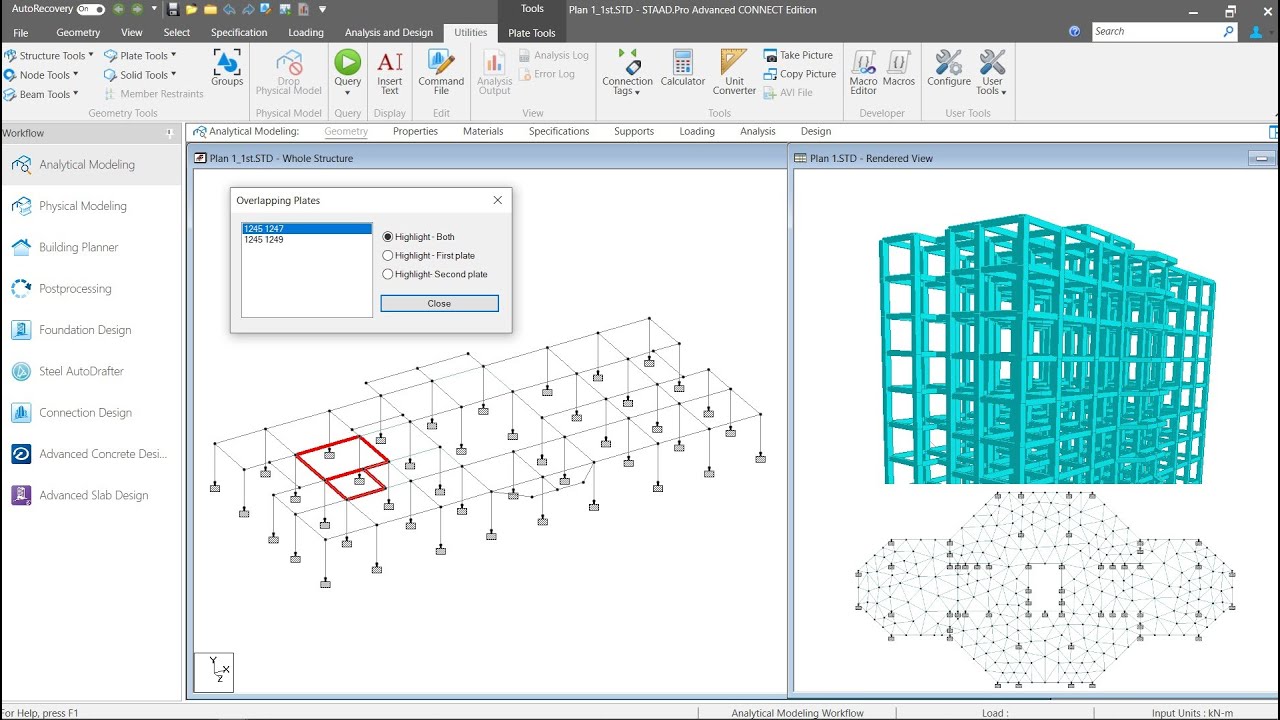Open Configure settings
Viewport: 1280px width, 720px height.
948,68
